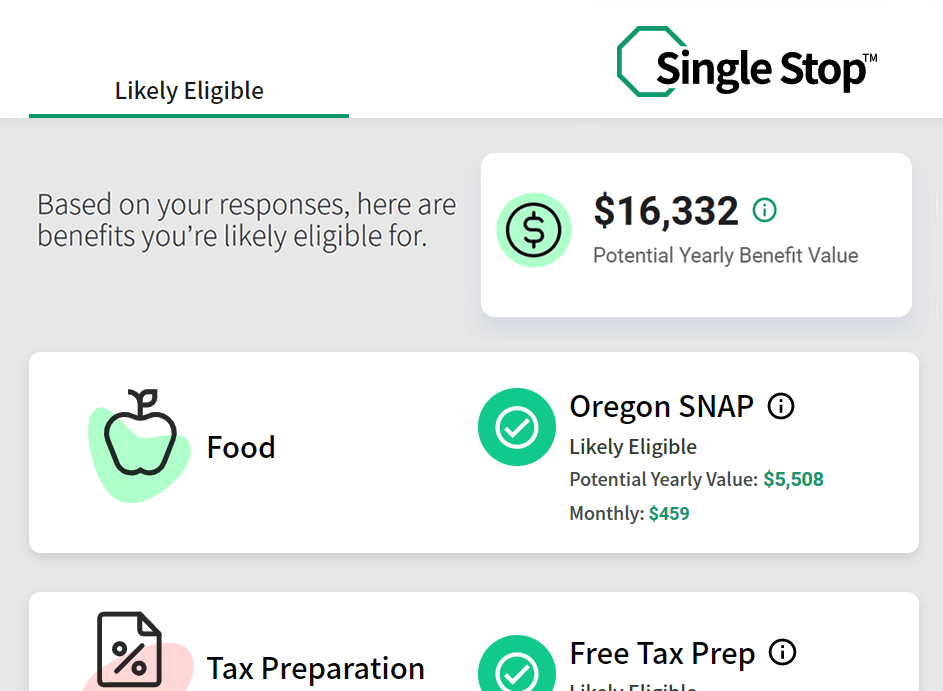
Task: Click the Tax Preparation category label
Action: [x=315, y=668]
